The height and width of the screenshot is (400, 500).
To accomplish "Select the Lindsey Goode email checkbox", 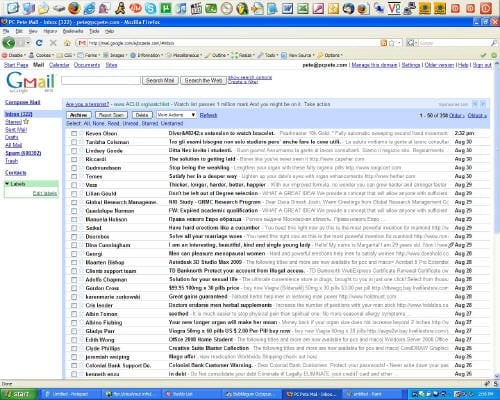I will pos(74,151).
